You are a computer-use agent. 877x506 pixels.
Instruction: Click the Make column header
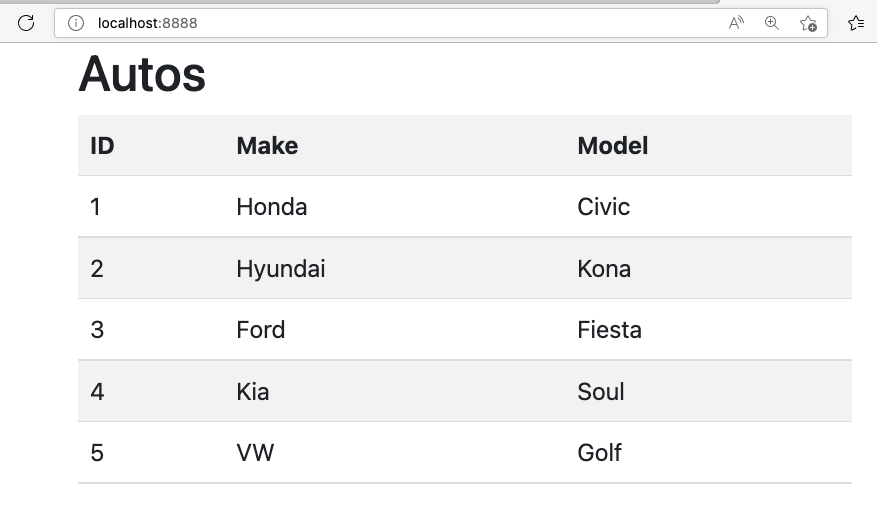click(267, 146)
